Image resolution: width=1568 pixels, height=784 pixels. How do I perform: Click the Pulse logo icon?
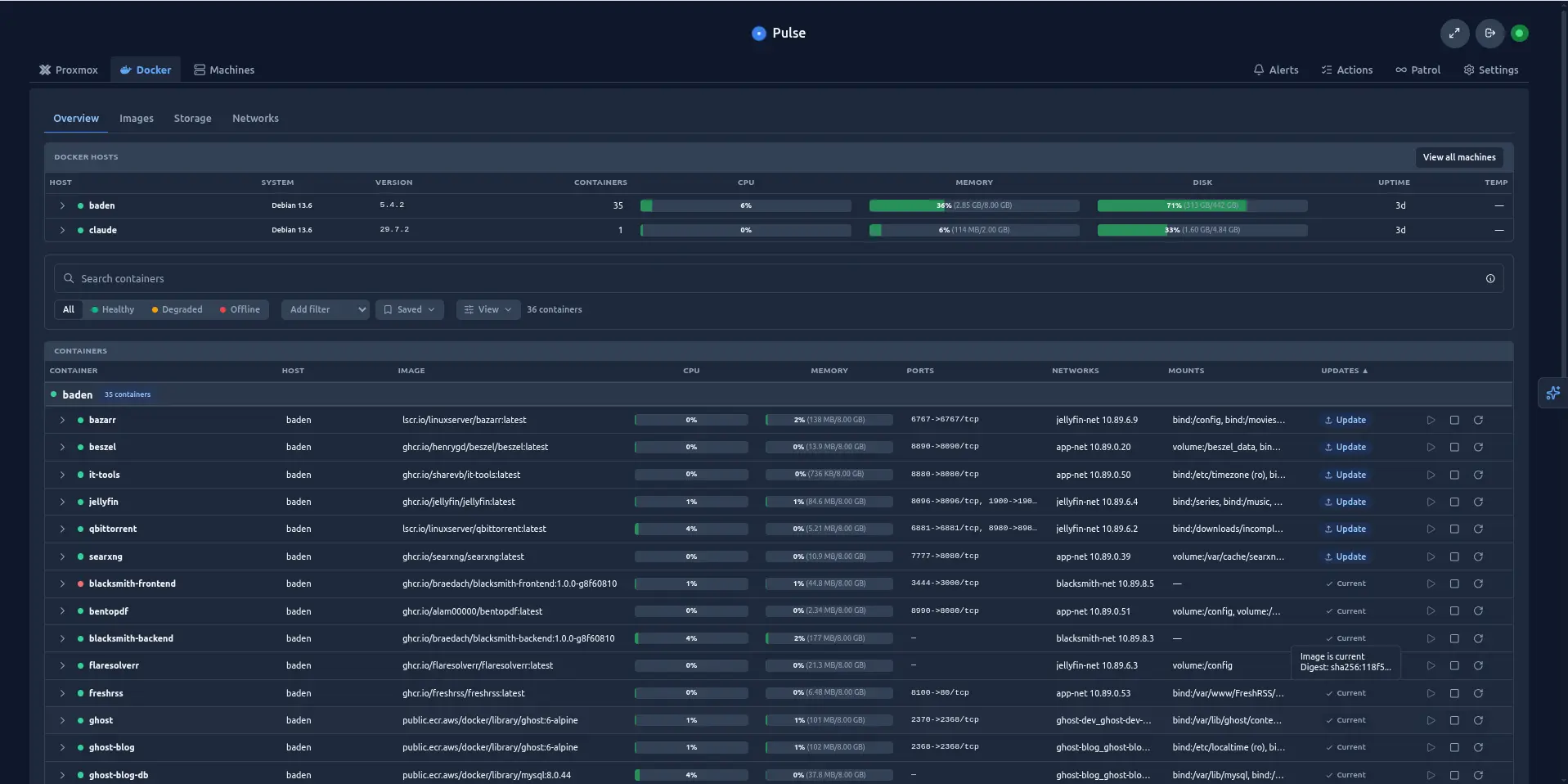758,34
